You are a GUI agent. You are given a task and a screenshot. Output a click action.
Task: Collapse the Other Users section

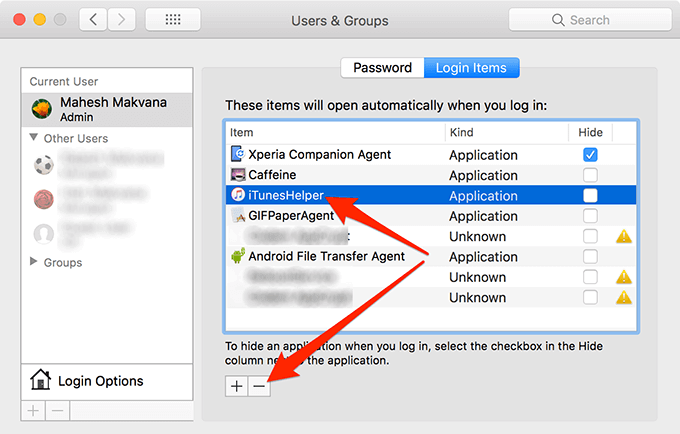tap(34, 138)
